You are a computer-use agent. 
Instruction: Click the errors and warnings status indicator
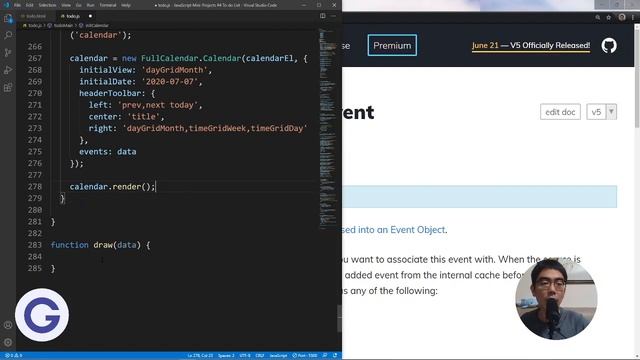point(13,356)
